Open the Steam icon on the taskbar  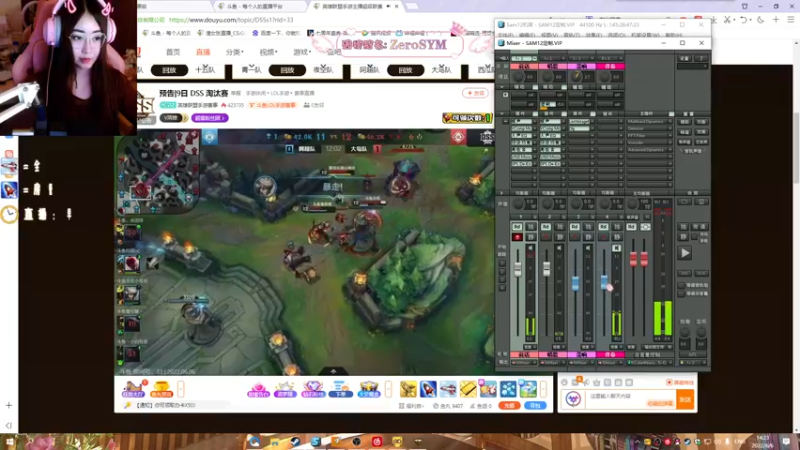click(295, 441)
